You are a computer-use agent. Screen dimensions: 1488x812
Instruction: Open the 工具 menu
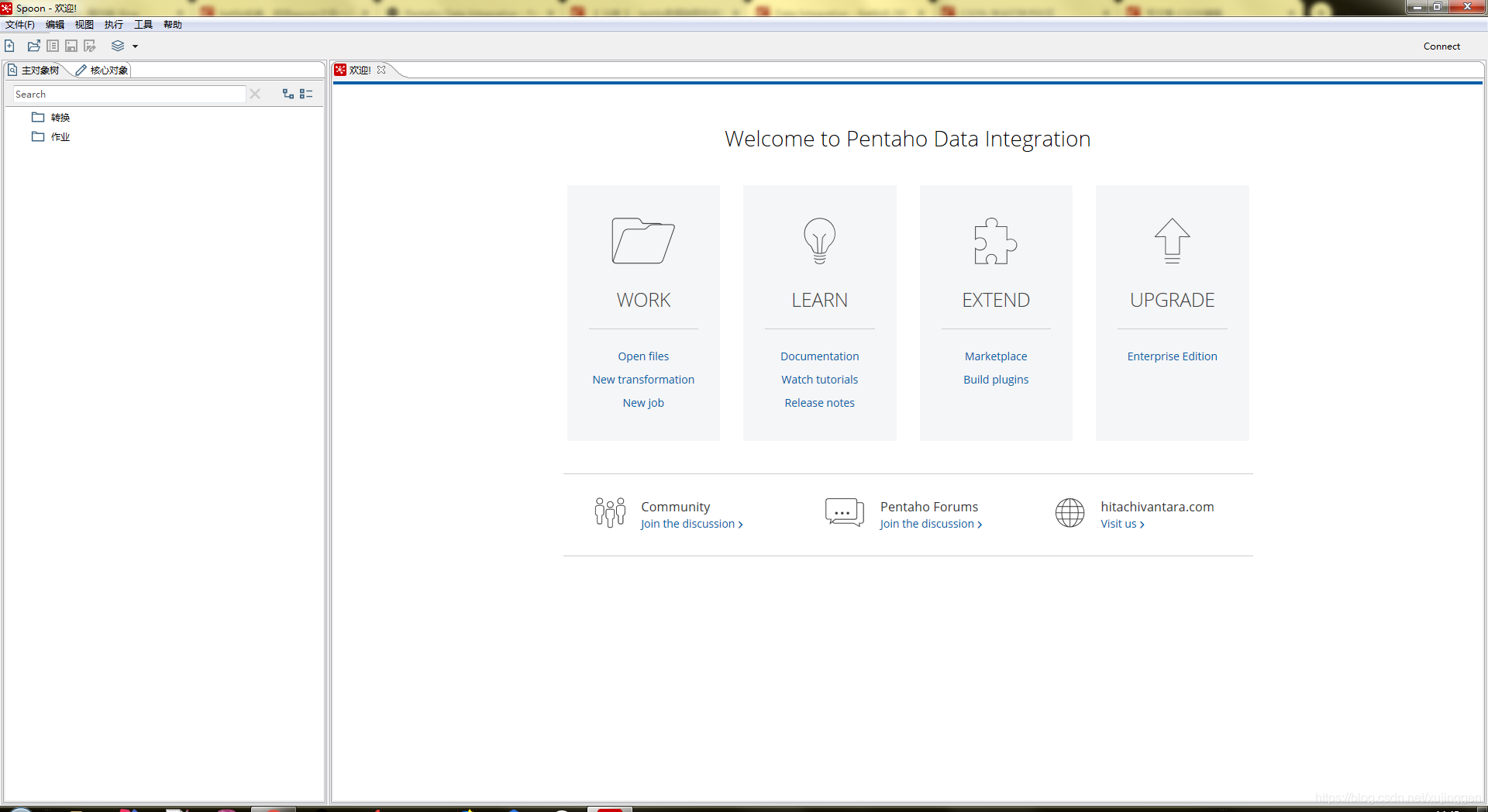(143, 25)
